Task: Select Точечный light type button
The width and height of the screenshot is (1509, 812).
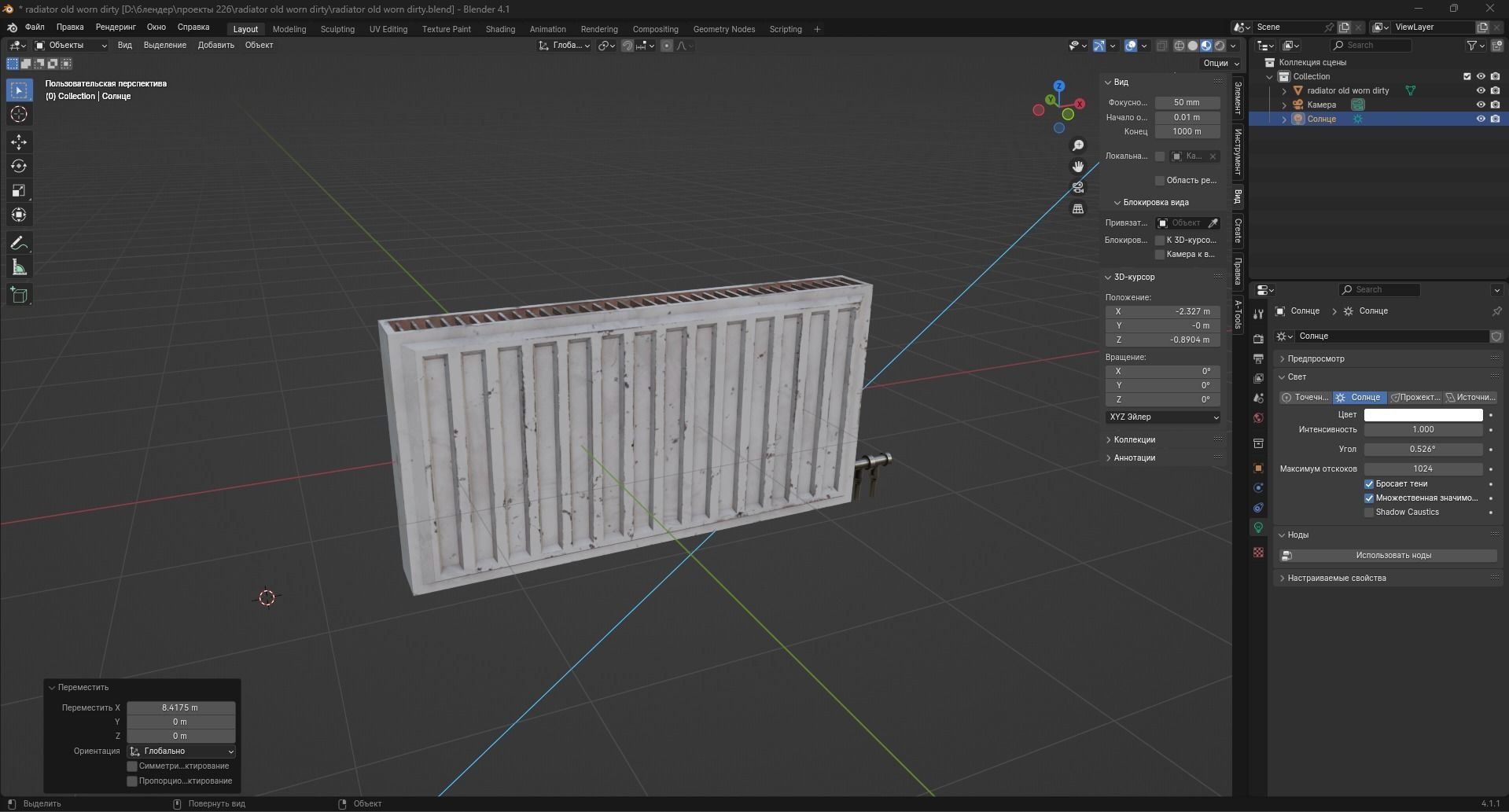Action: [1305, 398]
